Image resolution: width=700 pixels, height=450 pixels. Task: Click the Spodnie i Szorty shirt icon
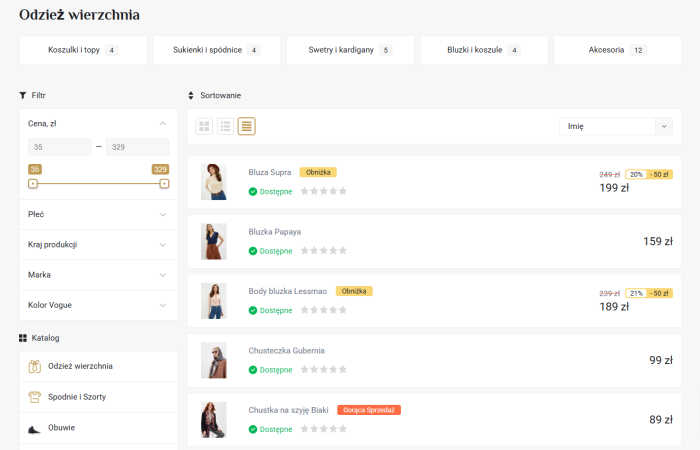pyautogui.click(x=35, y=396)
